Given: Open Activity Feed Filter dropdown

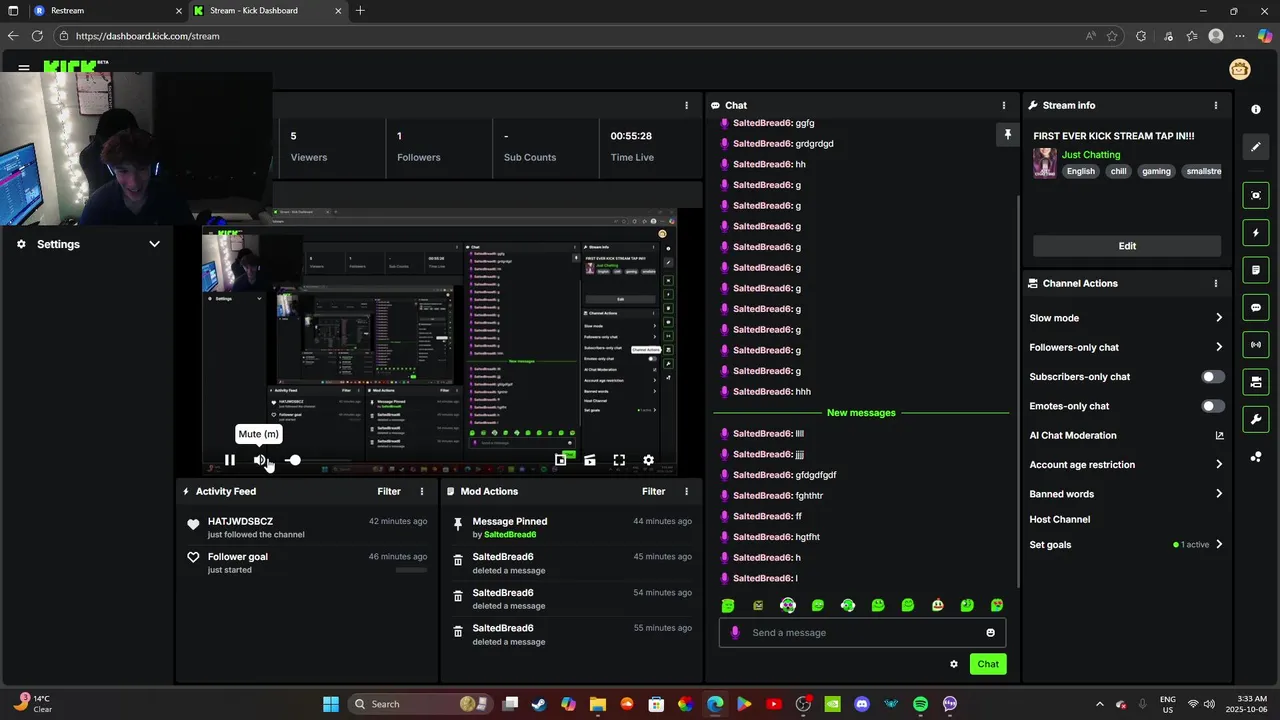Looking at the screenshot, I should point(389,491).
